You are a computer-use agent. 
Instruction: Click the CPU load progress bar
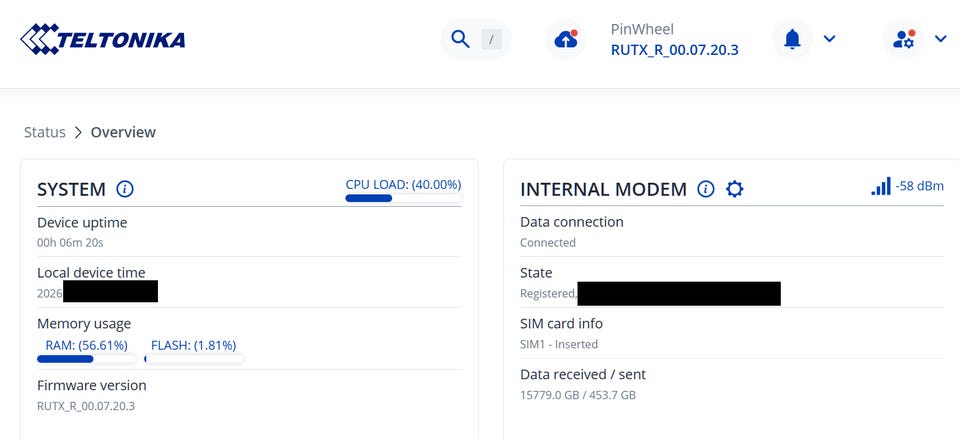403,198
